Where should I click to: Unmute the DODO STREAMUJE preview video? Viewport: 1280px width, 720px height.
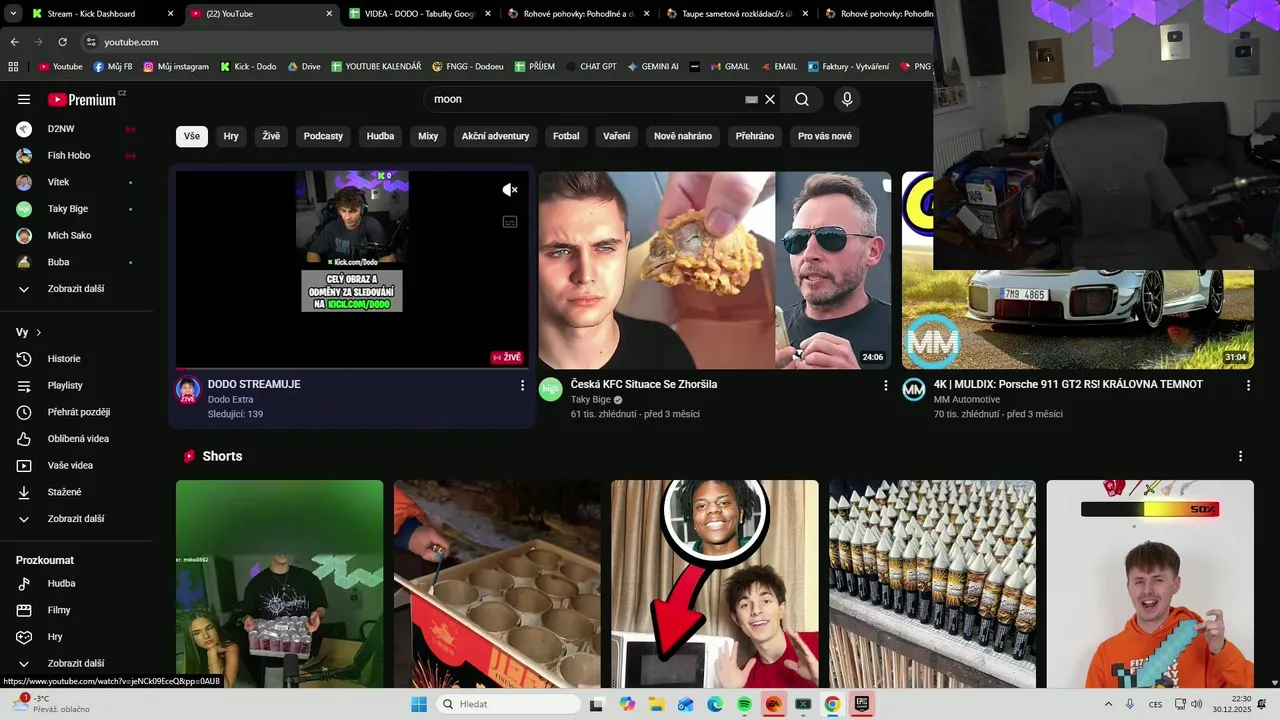tap(510, 190)
